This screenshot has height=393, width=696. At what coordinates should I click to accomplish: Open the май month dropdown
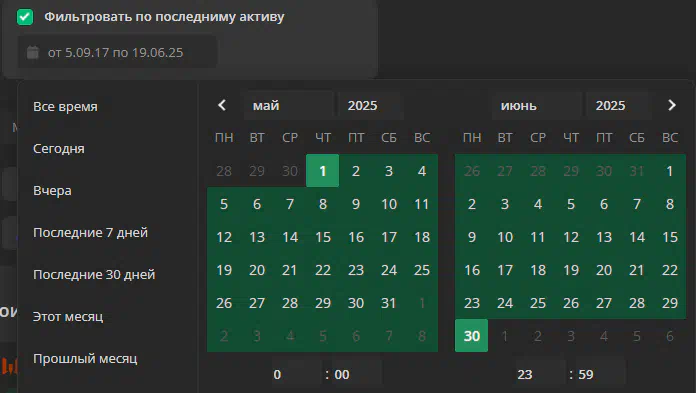point(289,105)
